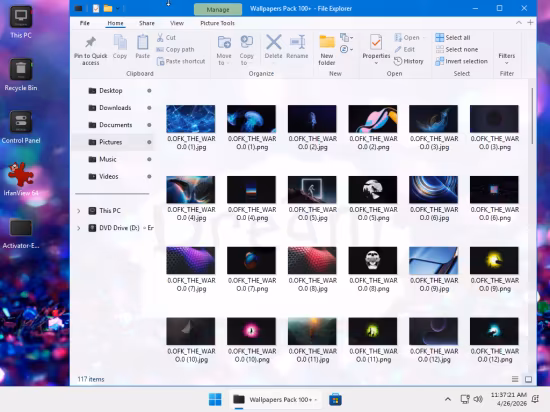Viewport: 550px width, 412px height.
Task: Collapse the ribbon with the chevron
Action: coord(518,23)
